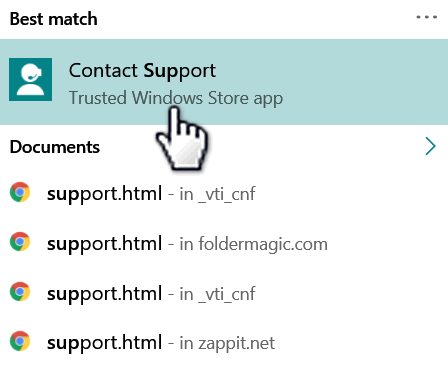Click the 'in foldermagic.com' location text

(x=253, y=244)
